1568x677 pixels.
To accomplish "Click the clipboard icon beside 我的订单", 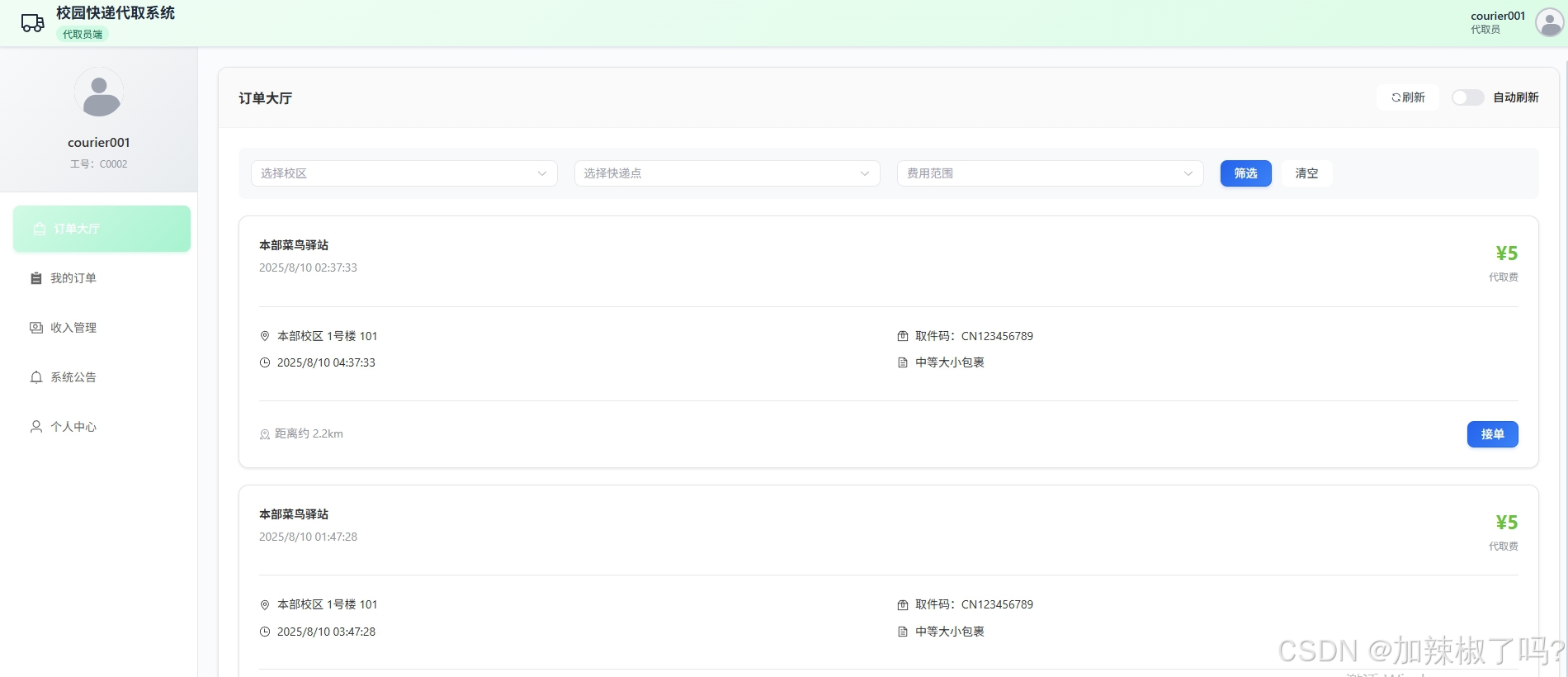I will [x=36, y=278].
